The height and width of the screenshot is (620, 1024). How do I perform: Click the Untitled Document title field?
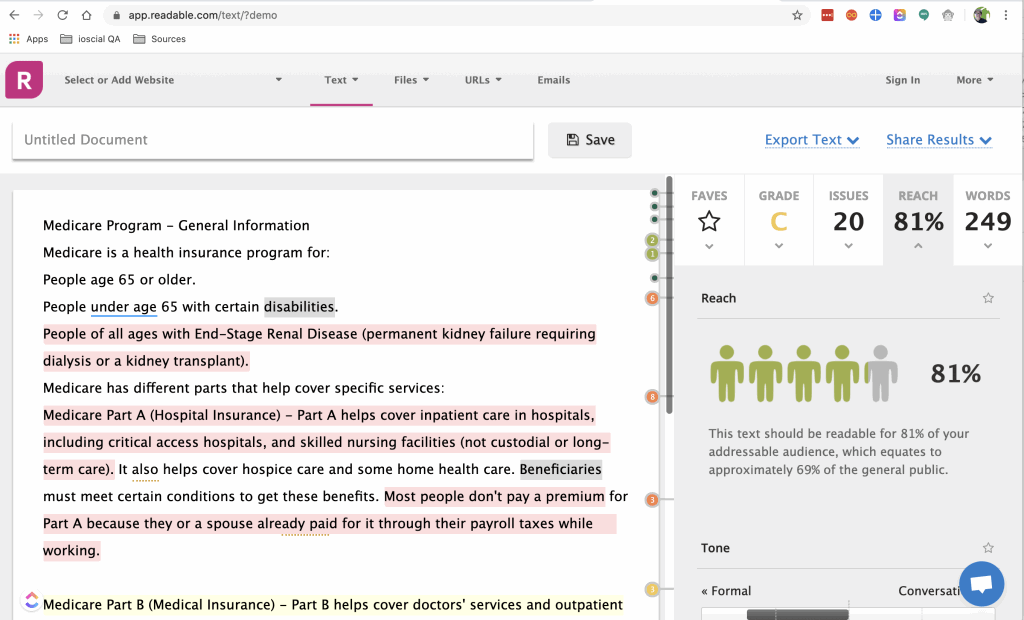point(273,140)
